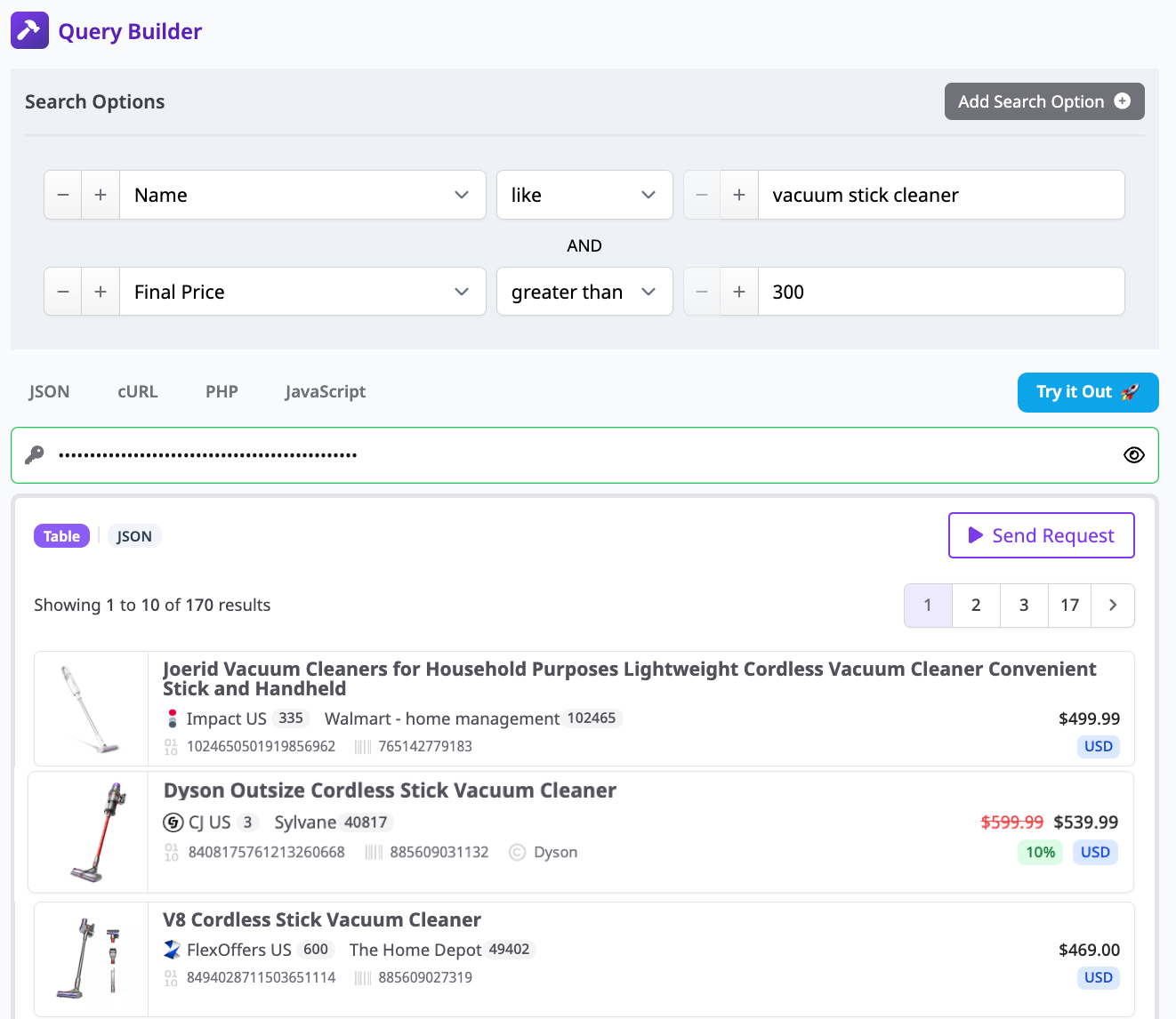
Task: Click the vacuum stick cleaner value field
Action: coord(941,195)
